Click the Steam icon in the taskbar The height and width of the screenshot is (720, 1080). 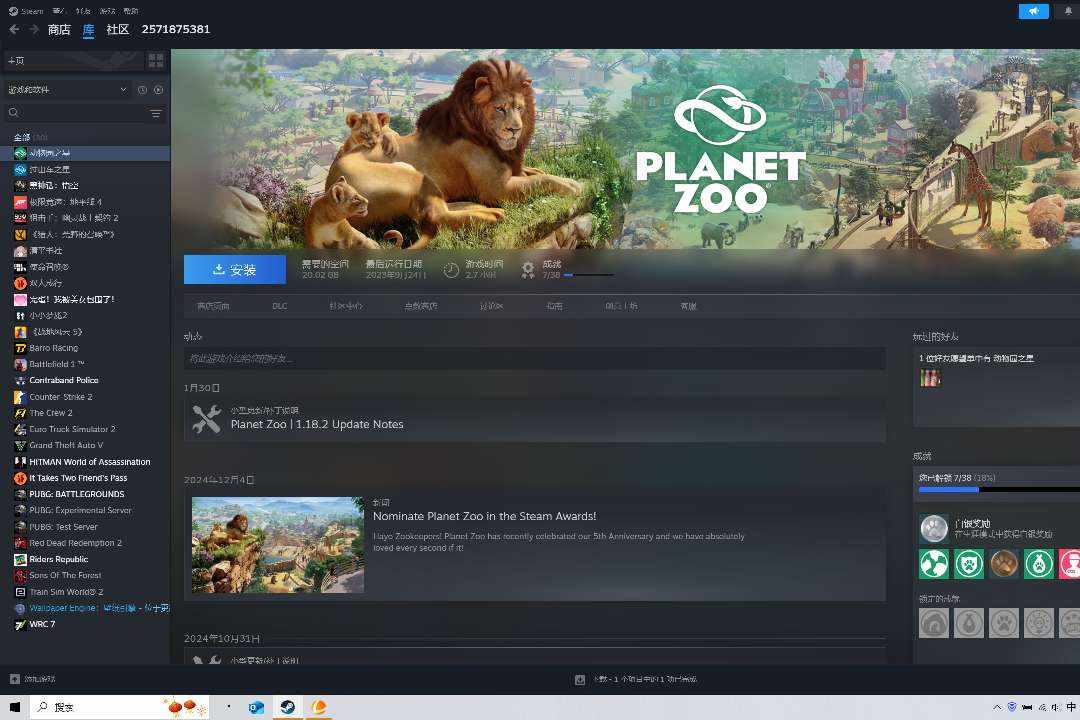(288, 707)
